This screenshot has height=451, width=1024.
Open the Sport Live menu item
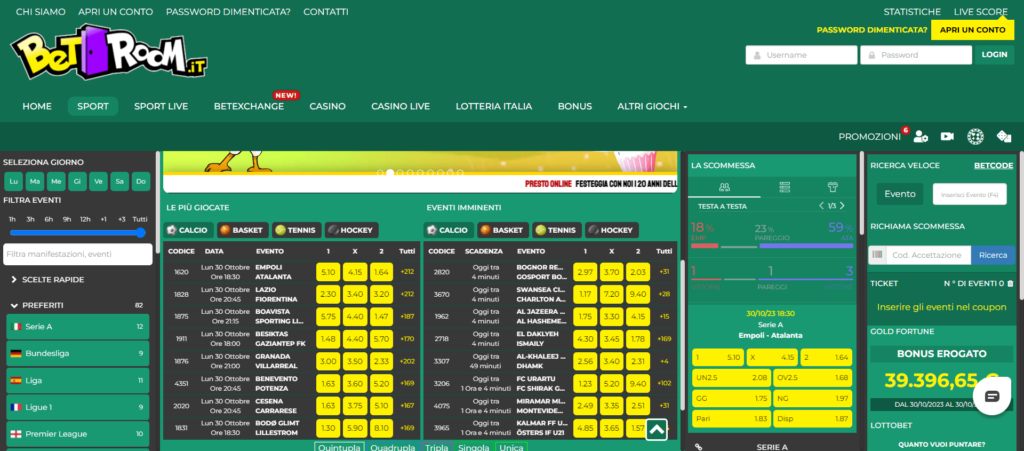(x=161, y=106)
